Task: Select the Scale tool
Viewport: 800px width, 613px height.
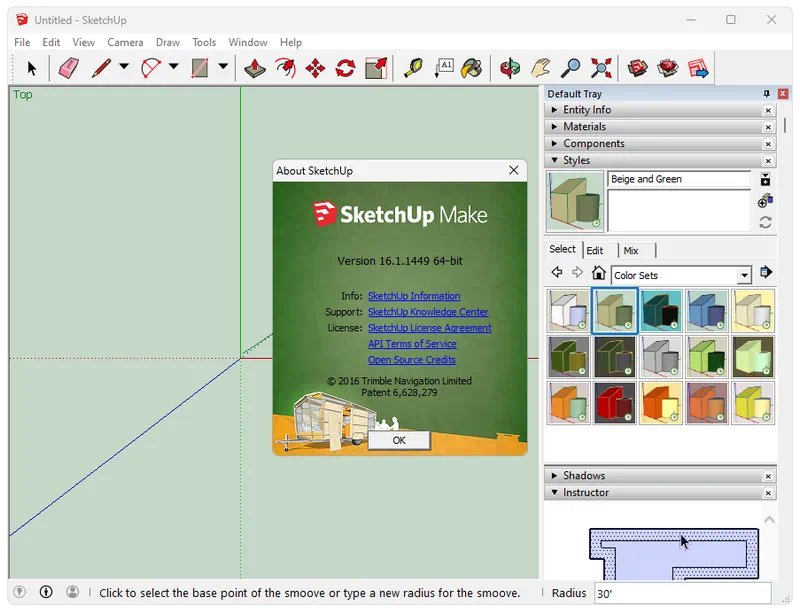Action: point(377,68)
